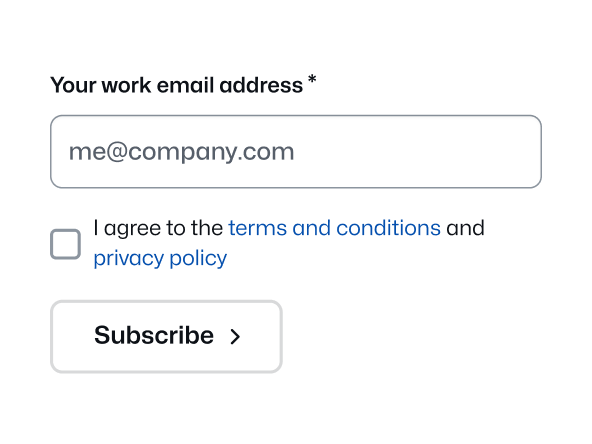
Task: Click the chevron arrow inside Subscribe button
Action: pos(235,336)
